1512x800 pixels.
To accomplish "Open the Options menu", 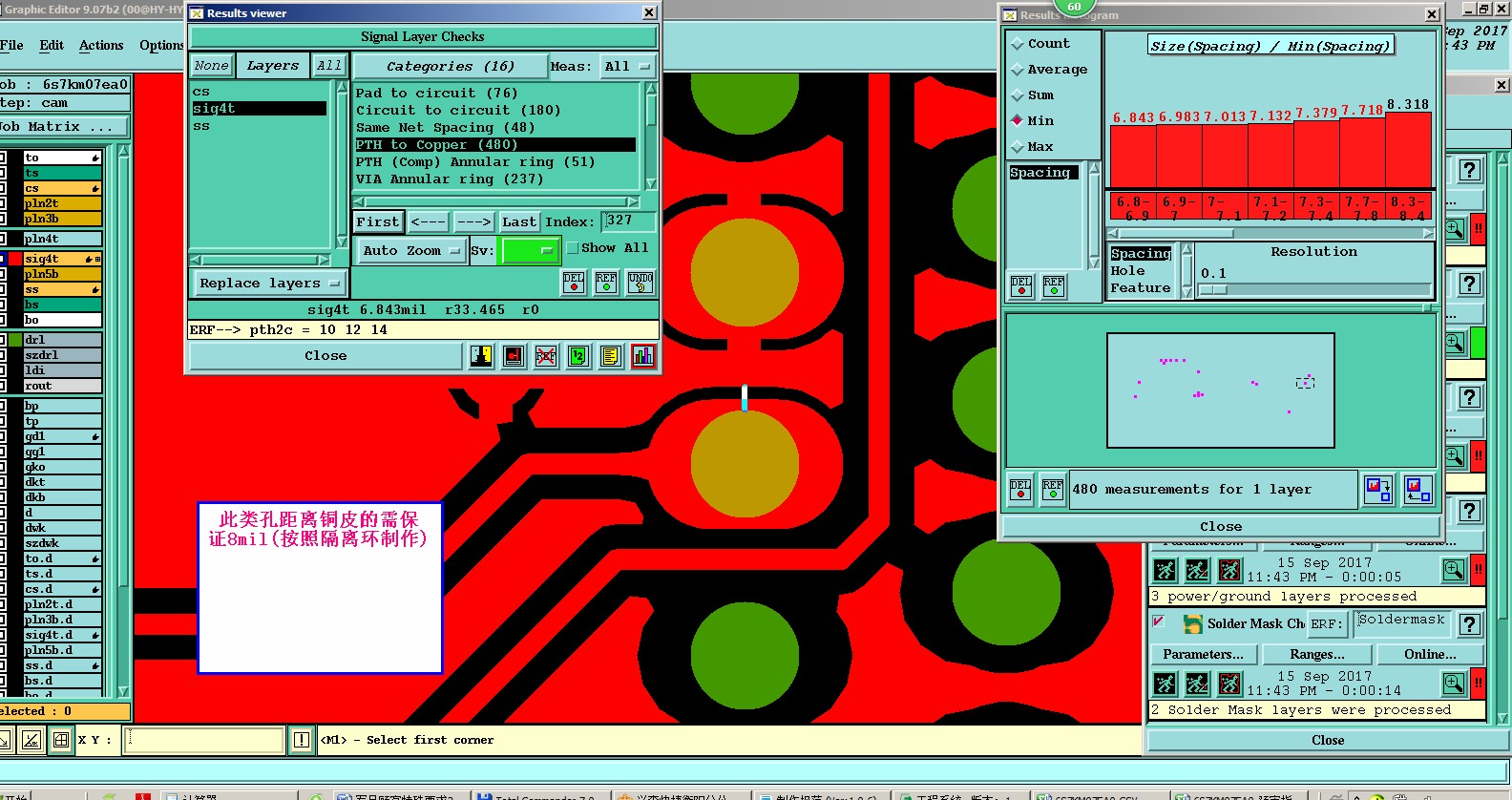I will tap(161, 46).
